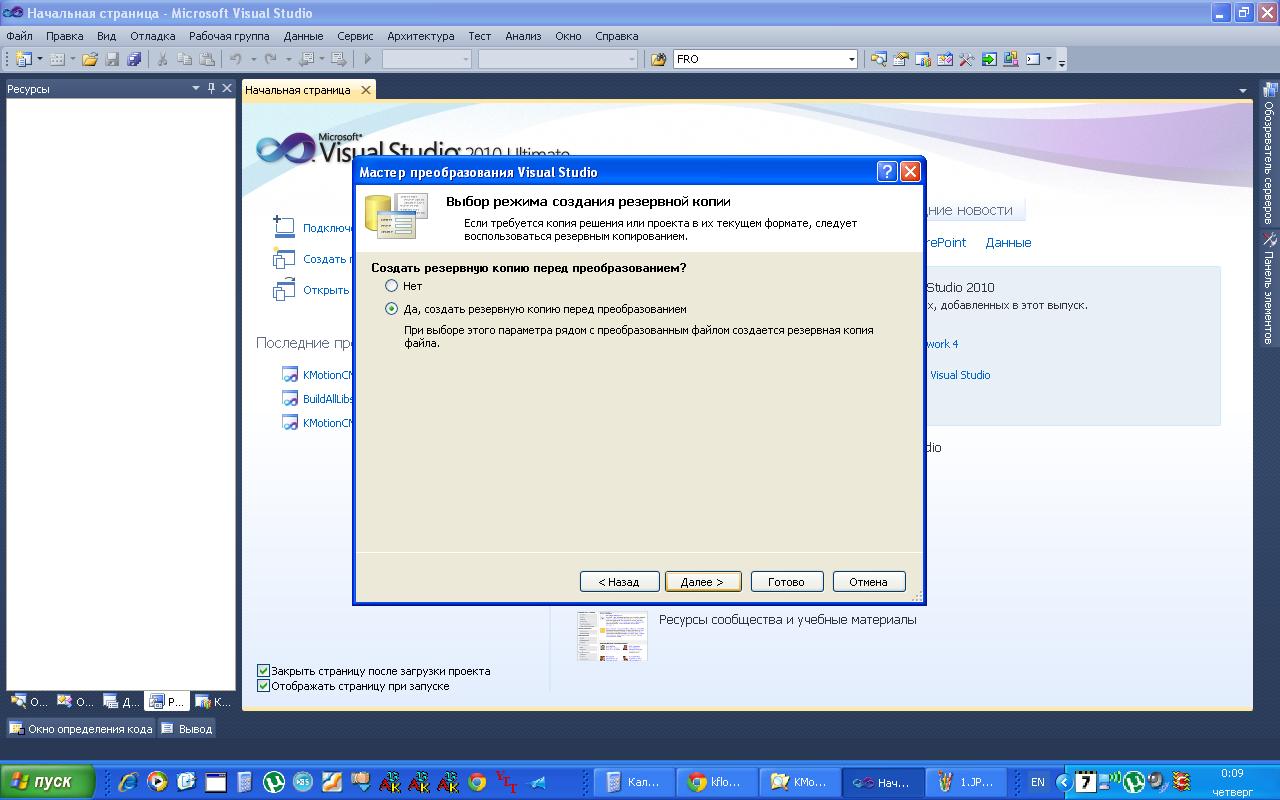Open the Справка menu
The width and height of the screenshot is (1280, 800).
(x=616, y=36)
